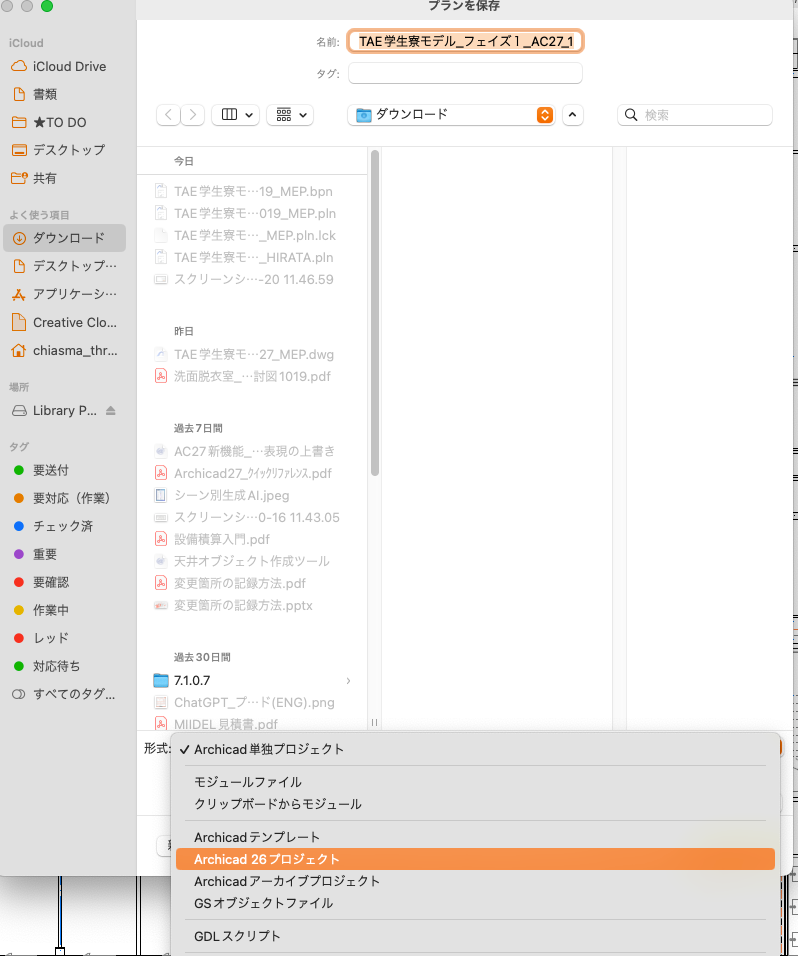Choose モジュールファイル format
Screen dimensions: 798x956
[x=475, y=782]
